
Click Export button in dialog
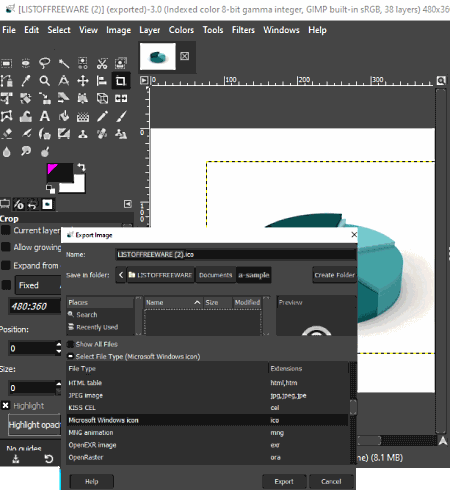[x=284, y=481]
